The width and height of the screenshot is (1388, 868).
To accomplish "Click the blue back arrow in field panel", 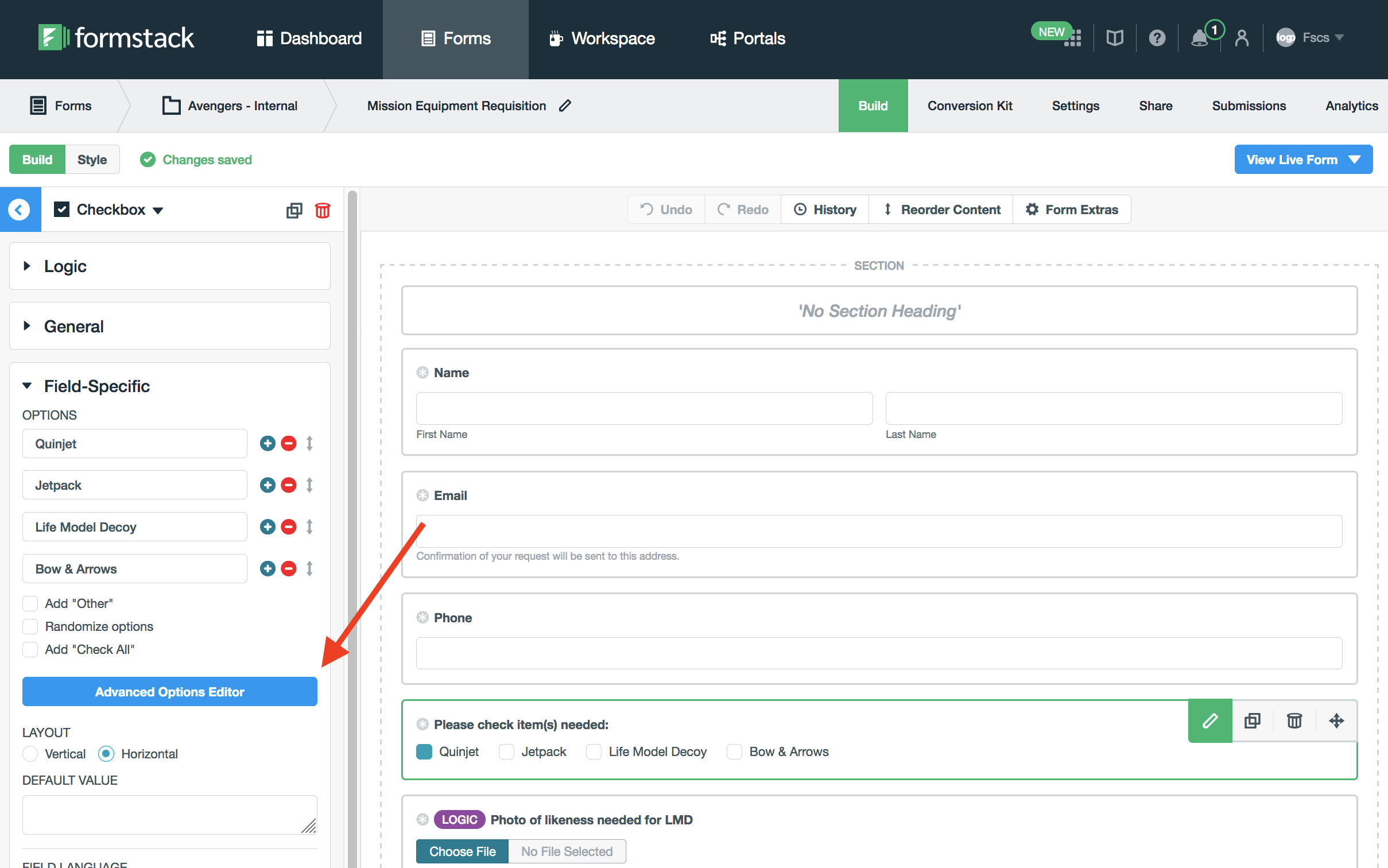I will pos(20,210).
